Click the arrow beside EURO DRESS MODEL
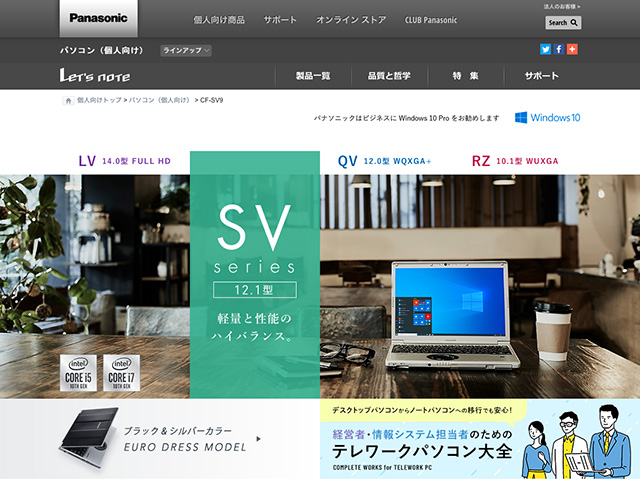Screen dimensions: 640x480 pos(258,439)
